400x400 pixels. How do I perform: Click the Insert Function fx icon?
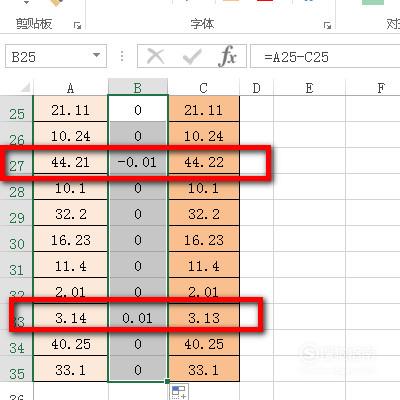click(x=228, y=56)
